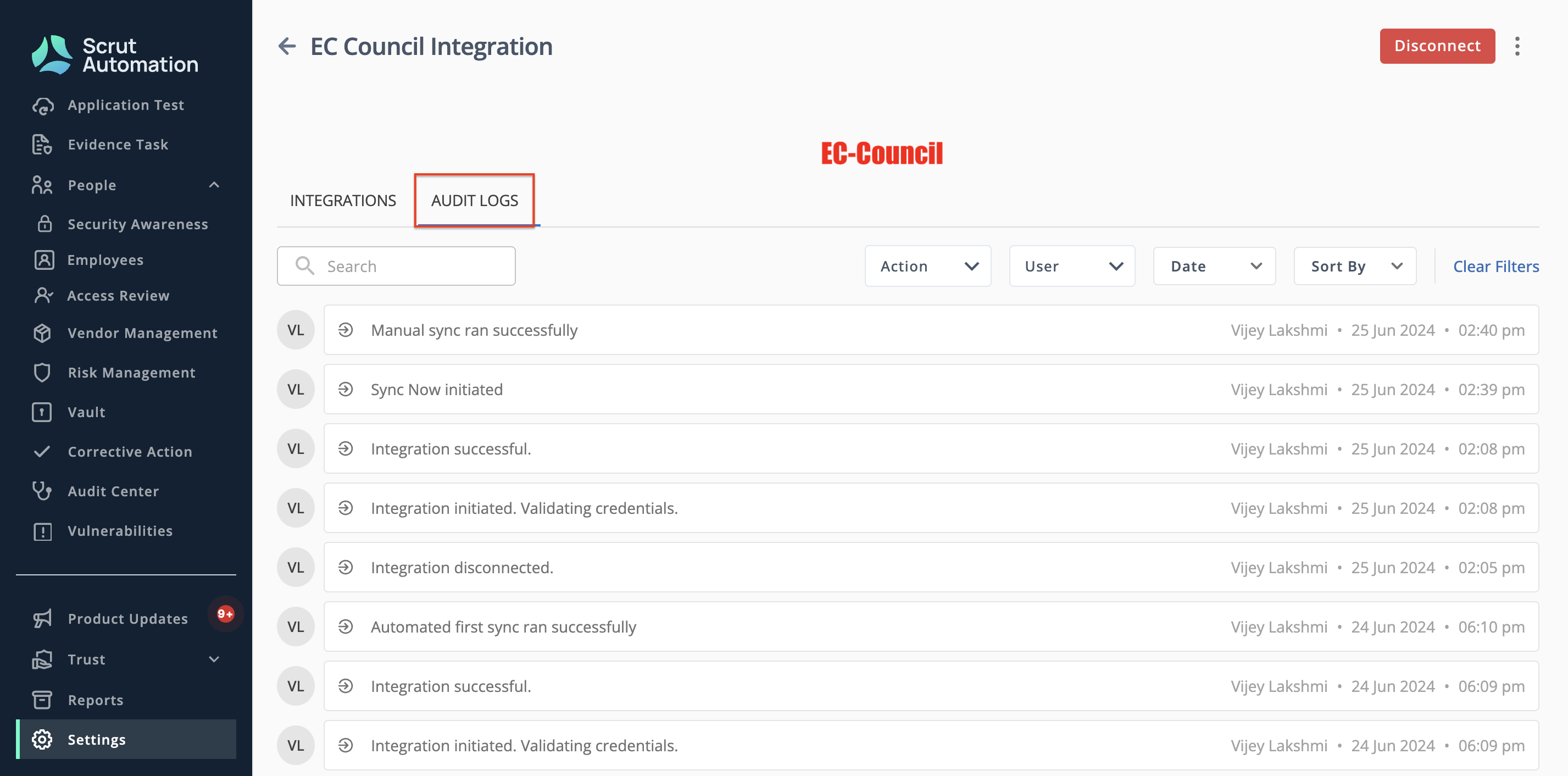Select 'Integration disconnected.' log entry

click(931, 567)
